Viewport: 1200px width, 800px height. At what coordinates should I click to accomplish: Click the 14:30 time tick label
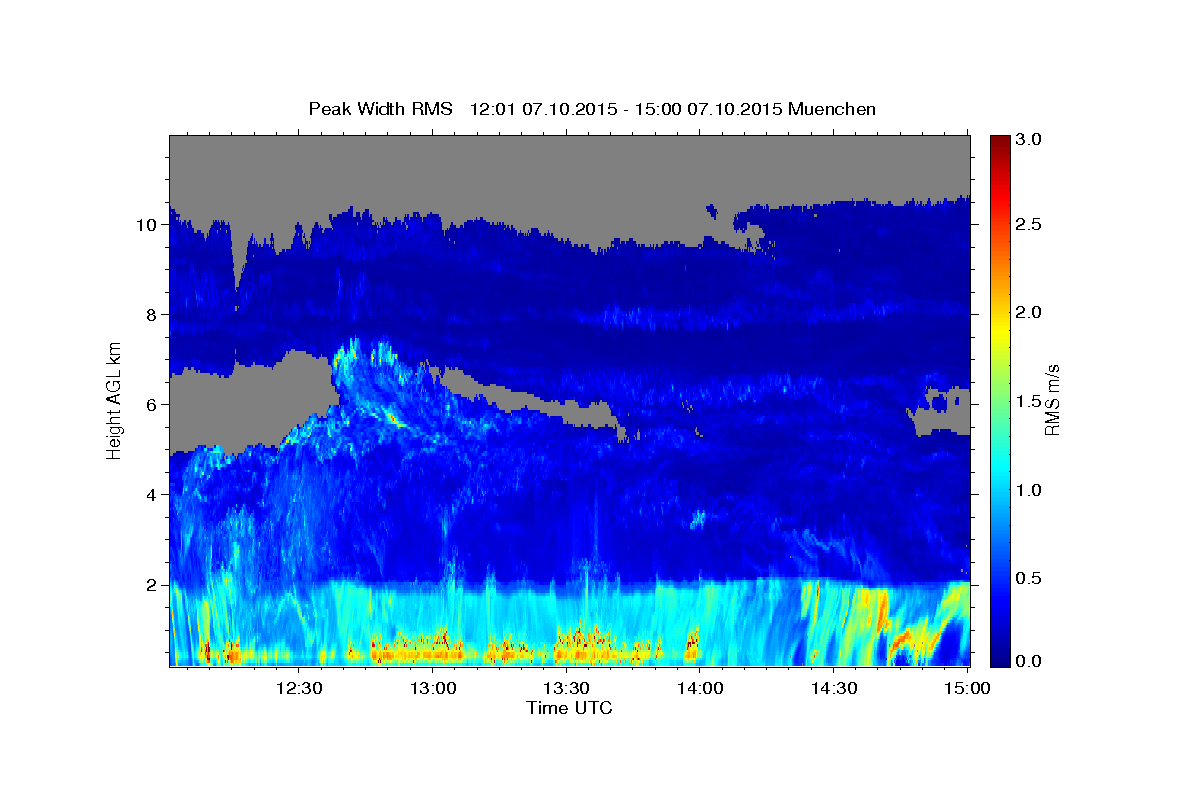[834, 688]
